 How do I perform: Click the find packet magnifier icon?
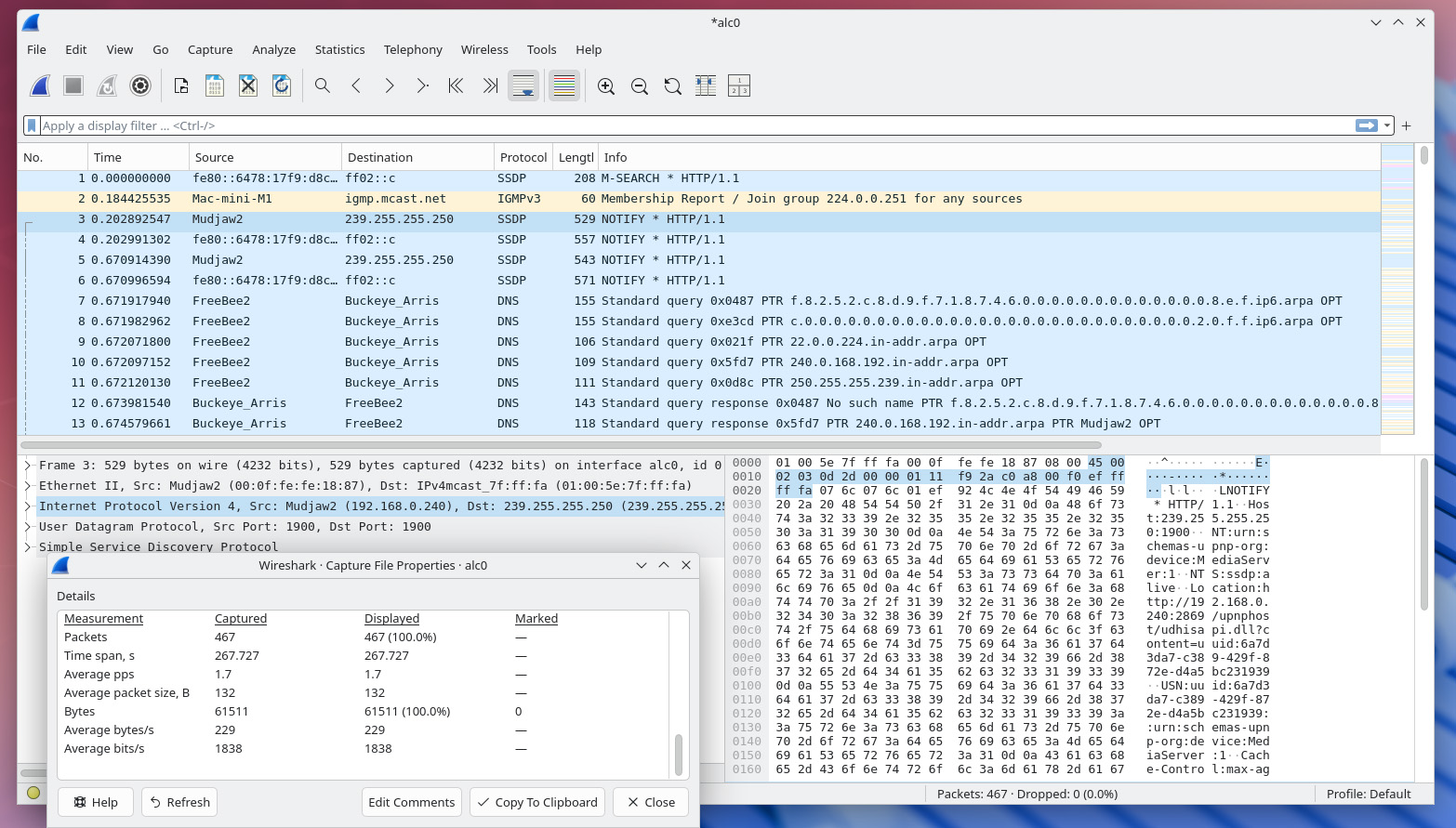(323, 86)
